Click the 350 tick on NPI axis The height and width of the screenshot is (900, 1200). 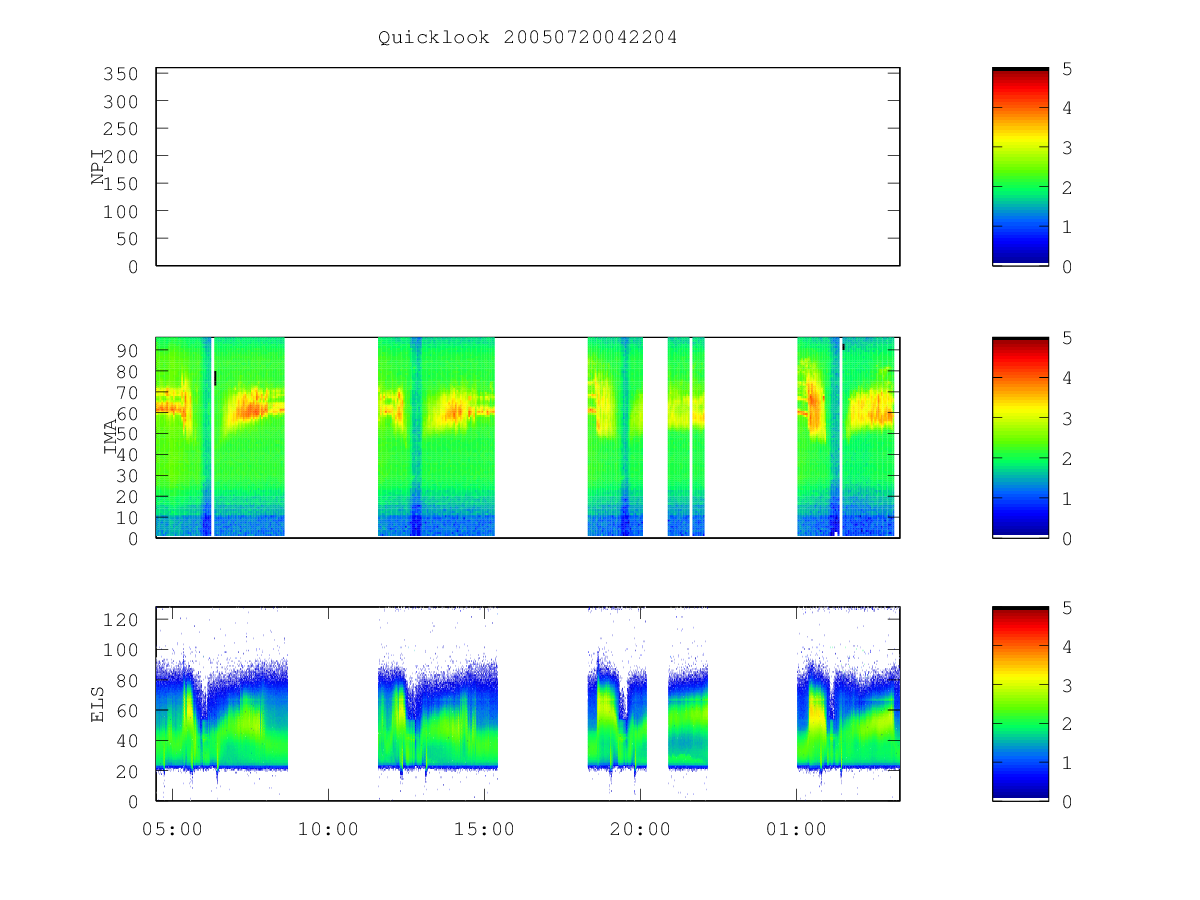120,74
